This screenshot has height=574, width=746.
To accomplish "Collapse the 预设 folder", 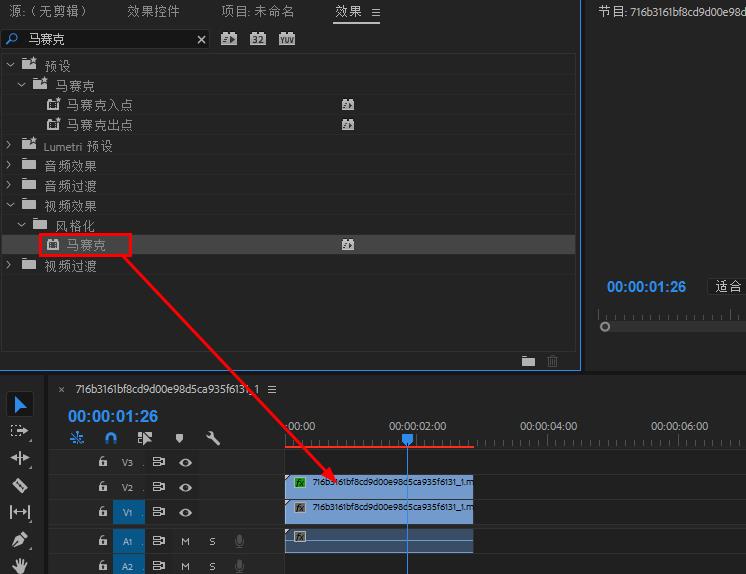I will coord(10,65).
